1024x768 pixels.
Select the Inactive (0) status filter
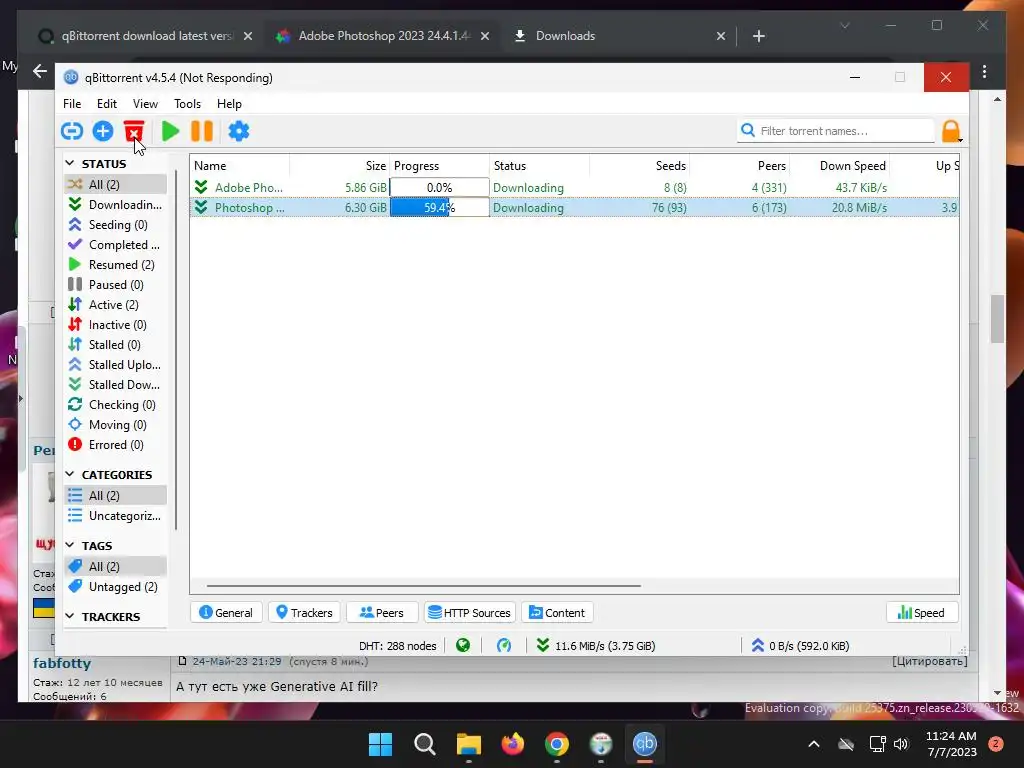[x=115, y=325]
